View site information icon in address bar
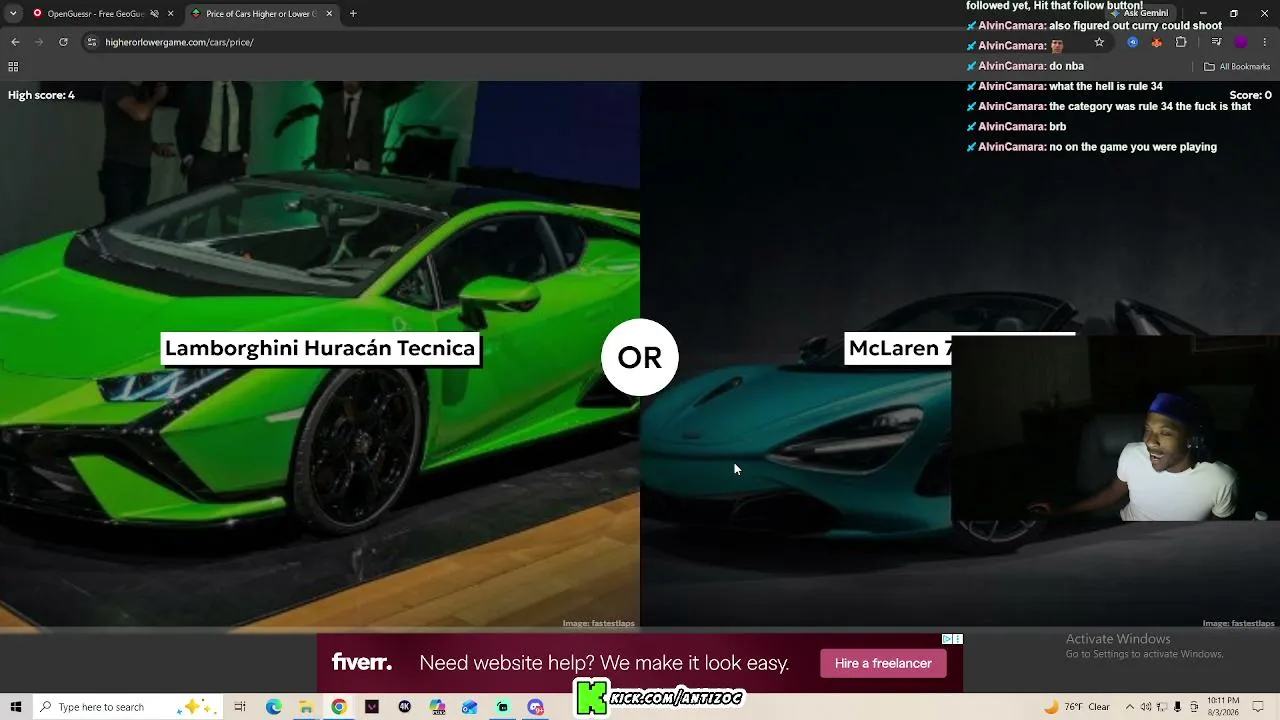Viewport: 1280px width, 720px height. click(x=92, y=42)
